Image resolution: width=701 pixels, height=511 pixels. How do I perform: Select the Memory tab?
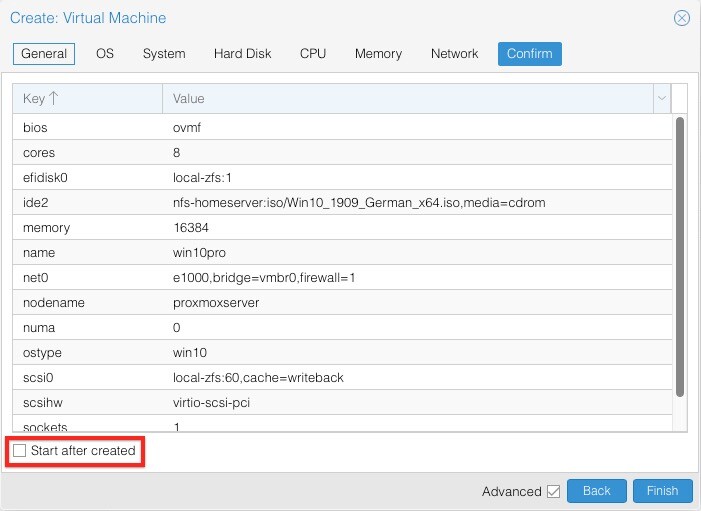coord(378,54)
